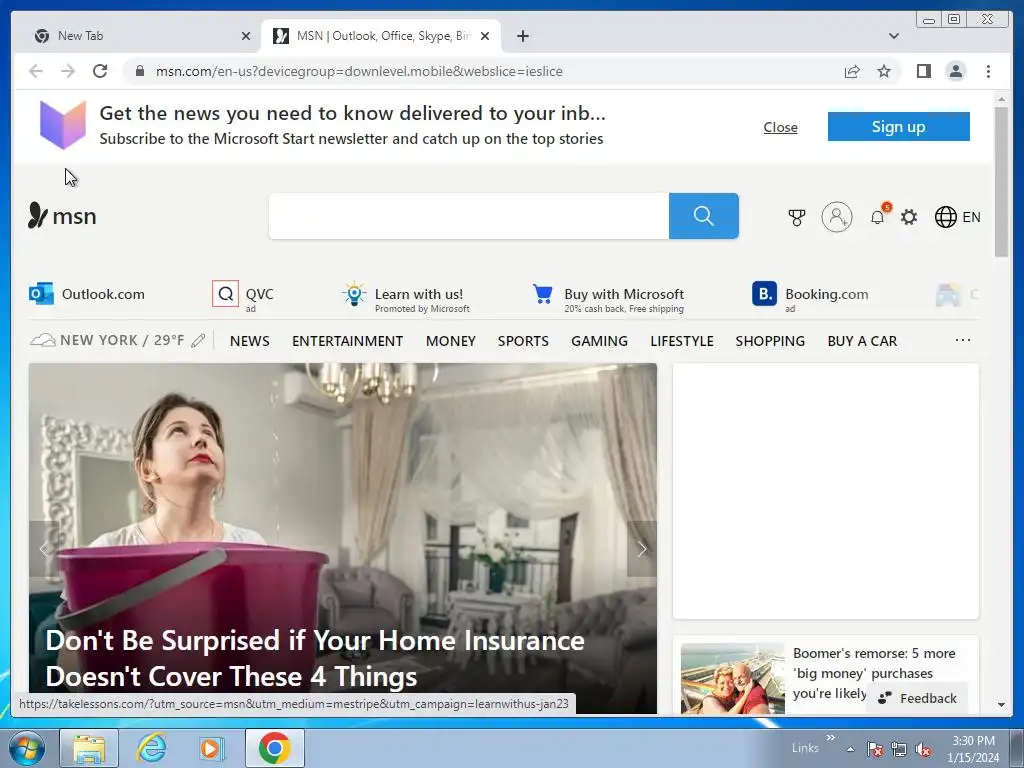
Task: Open the Chrome three-dot menu
Action: (x=988, y=71)
